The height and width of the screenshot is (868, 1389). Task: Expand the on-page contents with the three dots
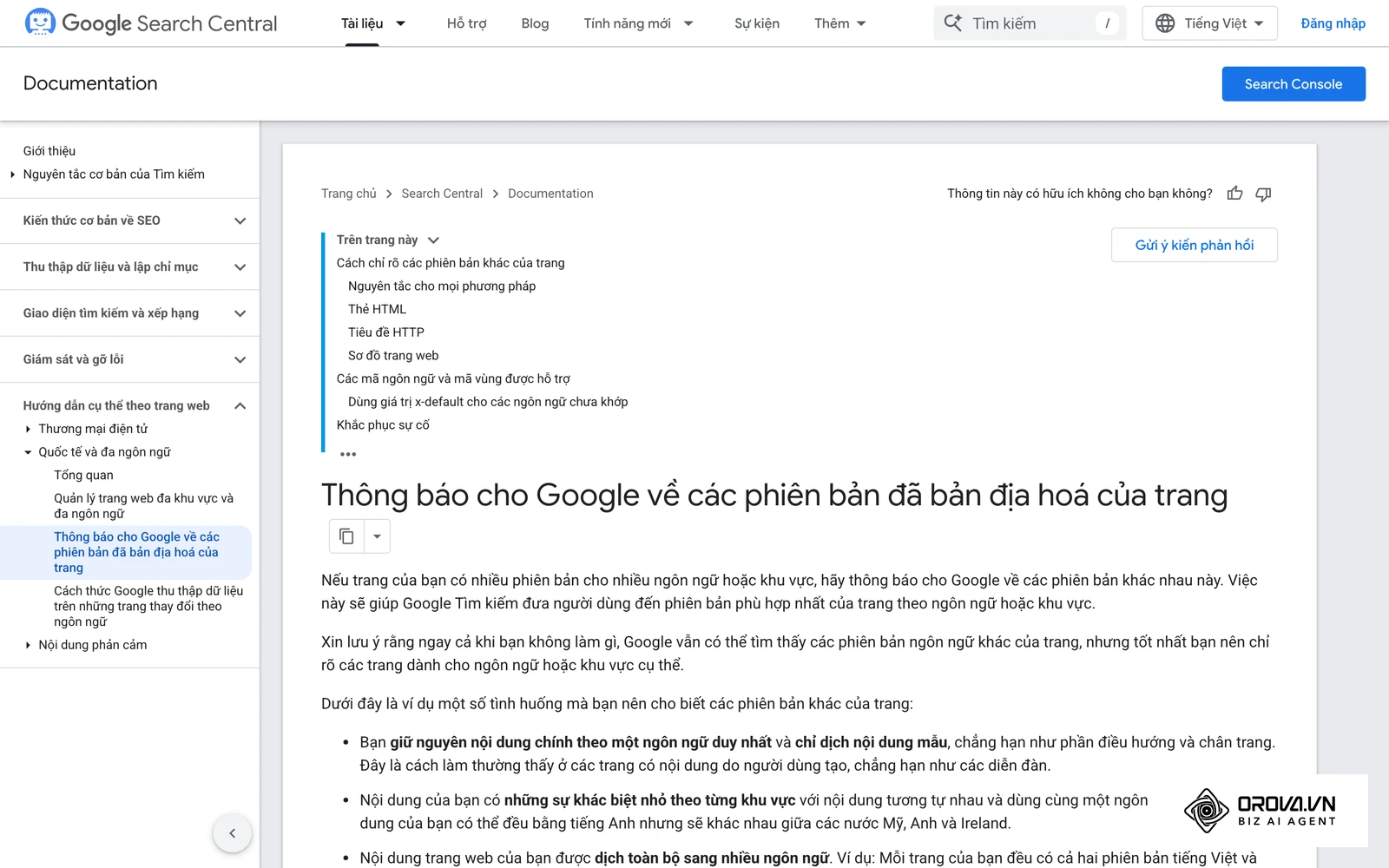click(348, 454)
